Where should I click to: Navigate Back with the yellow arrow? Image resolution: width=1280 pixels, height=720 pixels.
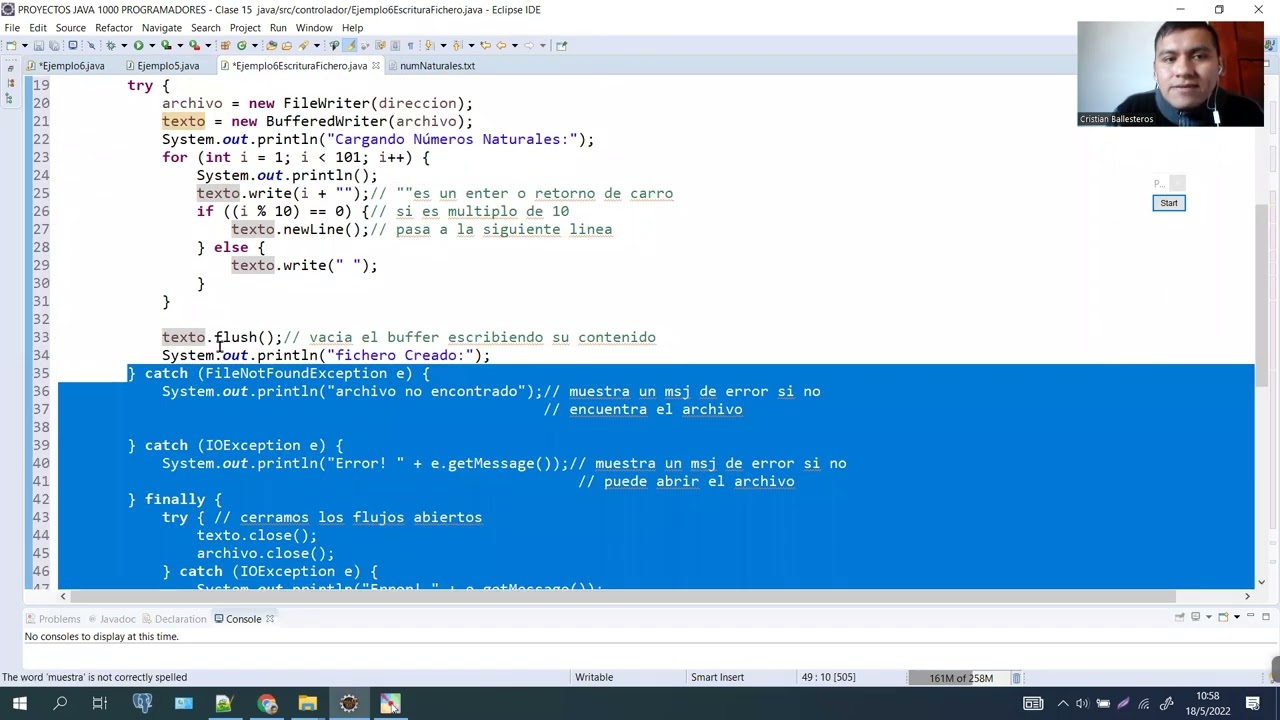click(x=501, y=45)
